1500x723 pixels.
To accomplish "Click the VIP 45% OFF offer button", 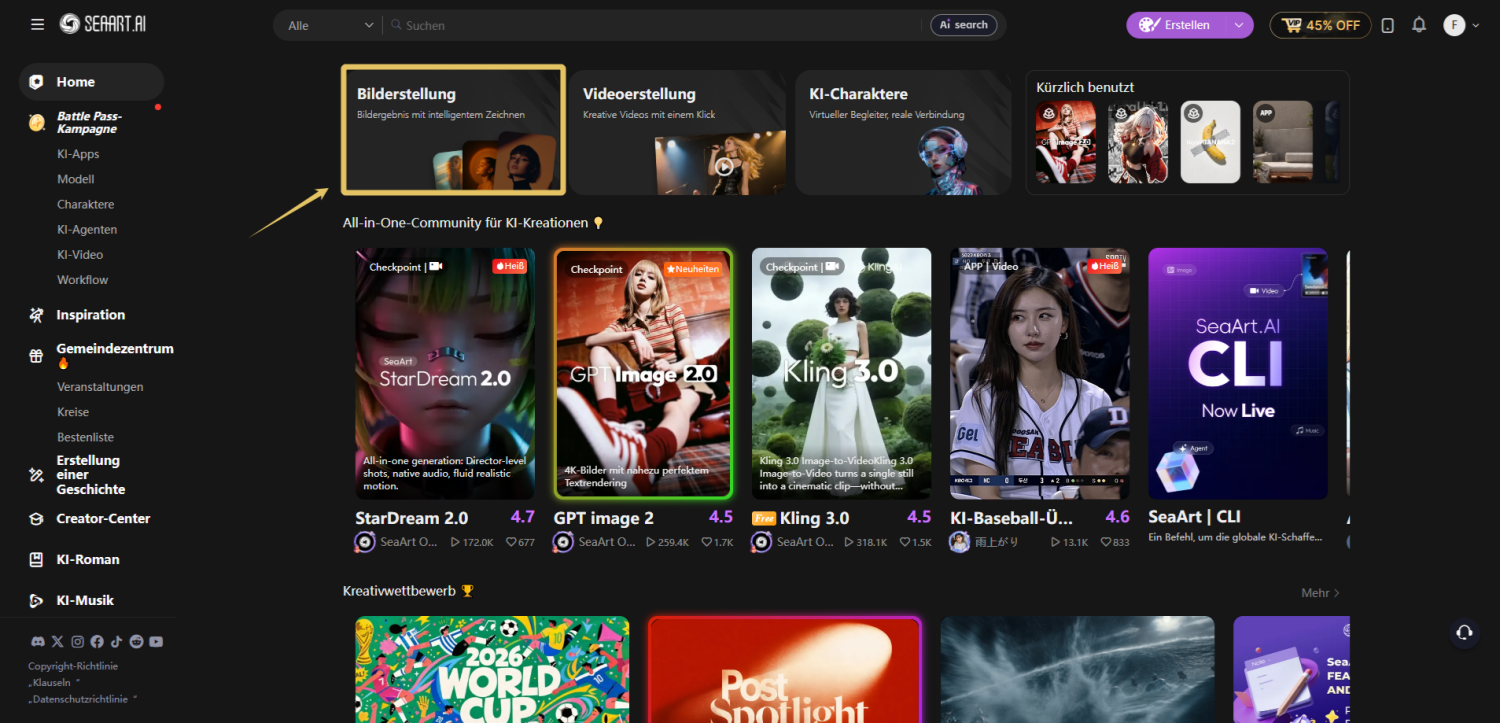I will click(x=1321, y=25).
